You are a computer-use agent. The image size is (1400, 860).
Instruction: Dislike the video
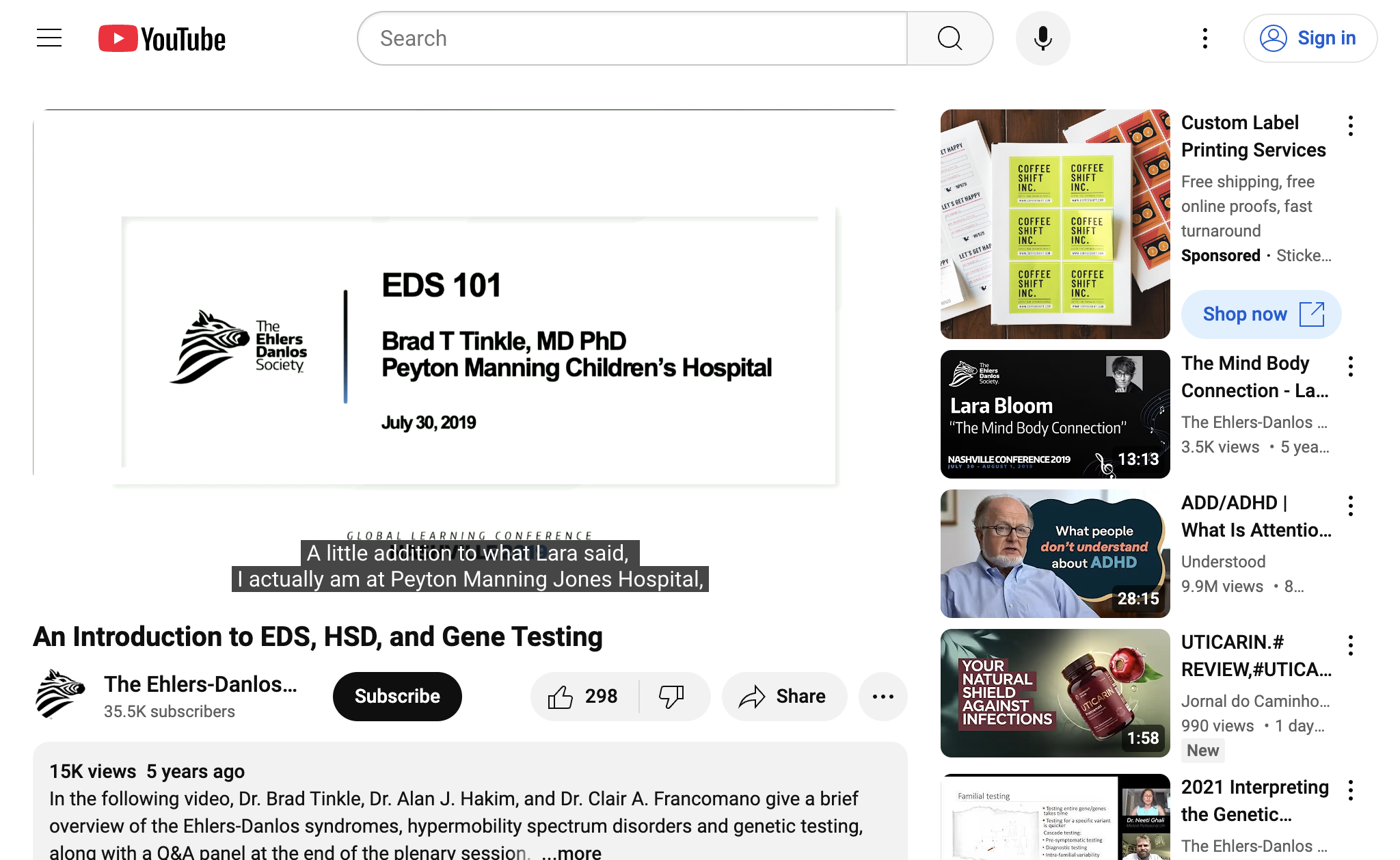[673, 696]
